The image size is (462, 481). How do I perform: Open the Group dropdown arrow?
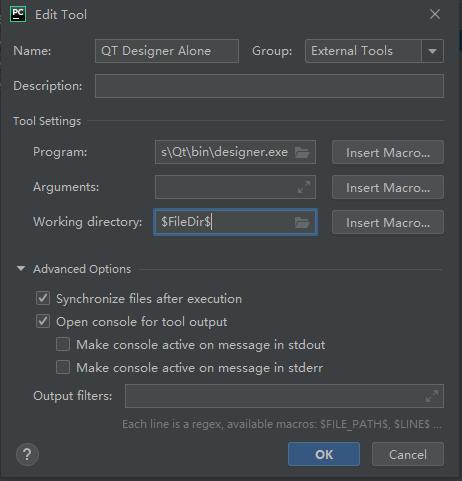433,51
